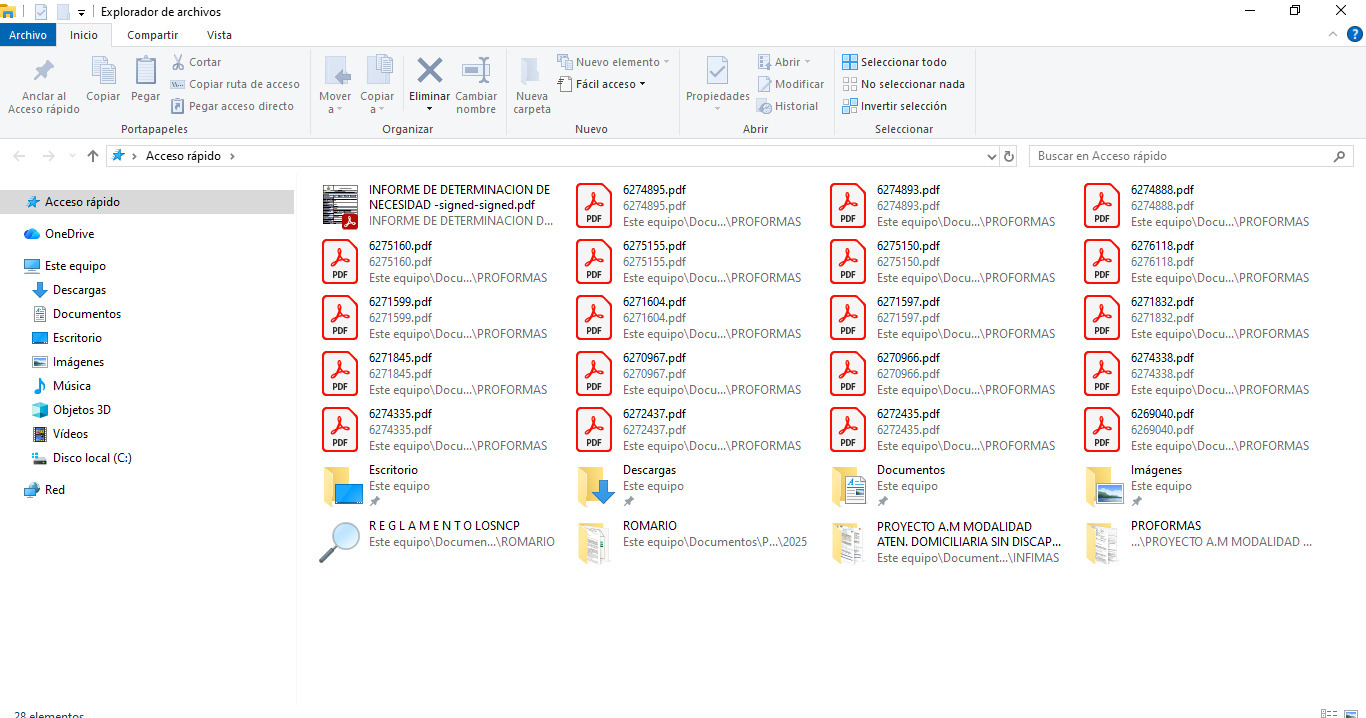Click the Anclar al Acceso rápido pin icon
This screenshot has height=718, width=1366.
coord(44,72)
